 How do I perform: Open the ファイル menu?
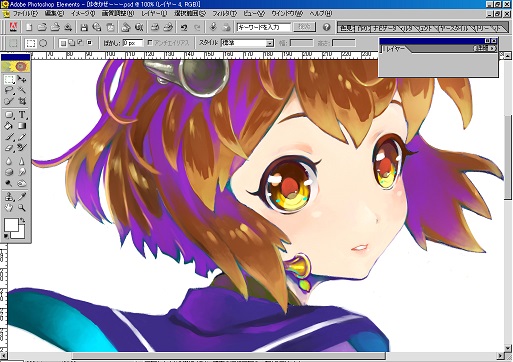click(25, 14)
